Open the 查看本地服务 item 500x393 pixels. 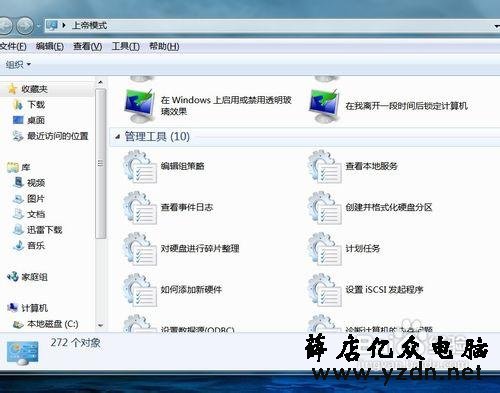click(371, 166)
